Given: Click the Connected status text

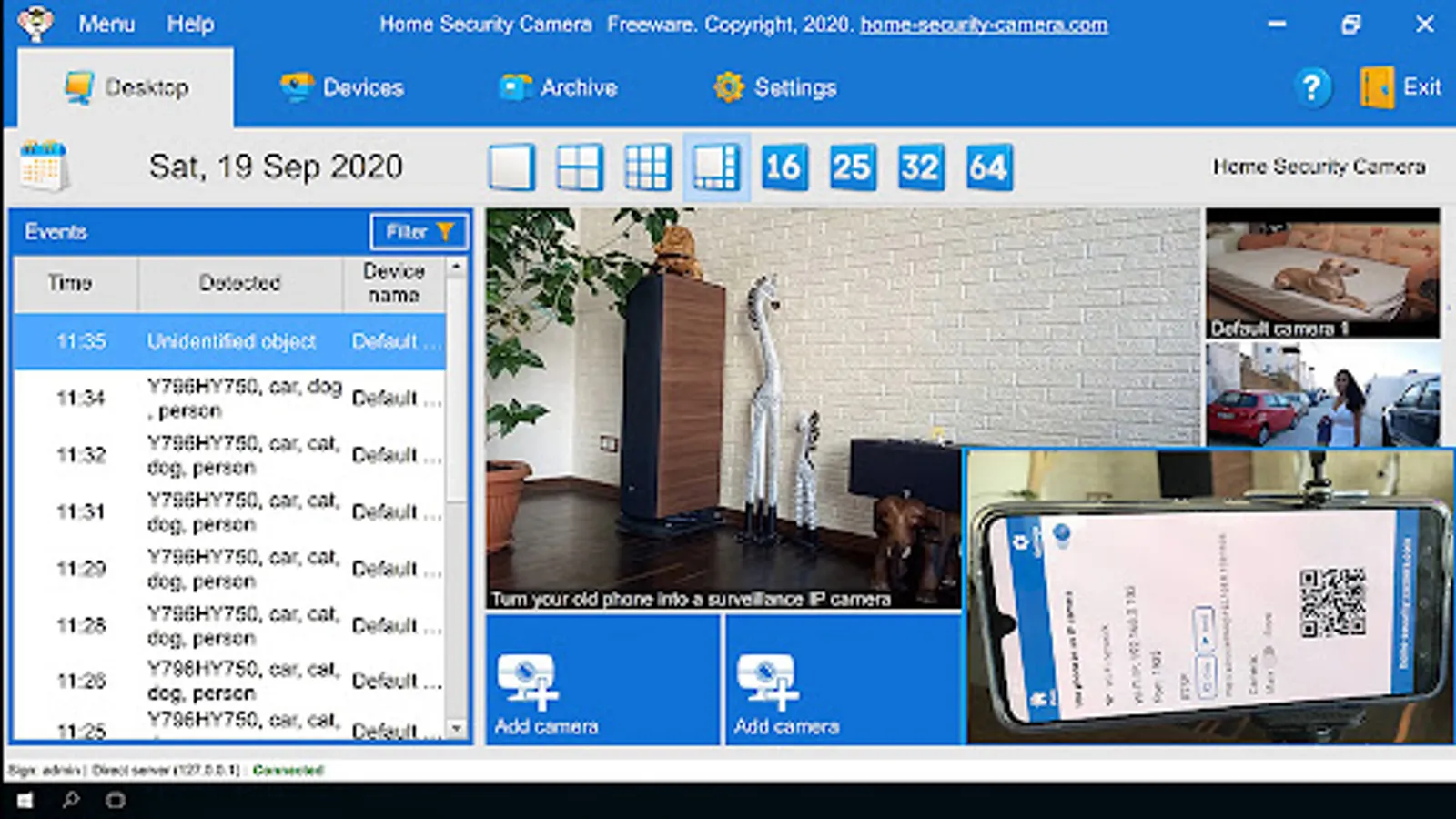Looking at the screenshot, I should (288, 770).
